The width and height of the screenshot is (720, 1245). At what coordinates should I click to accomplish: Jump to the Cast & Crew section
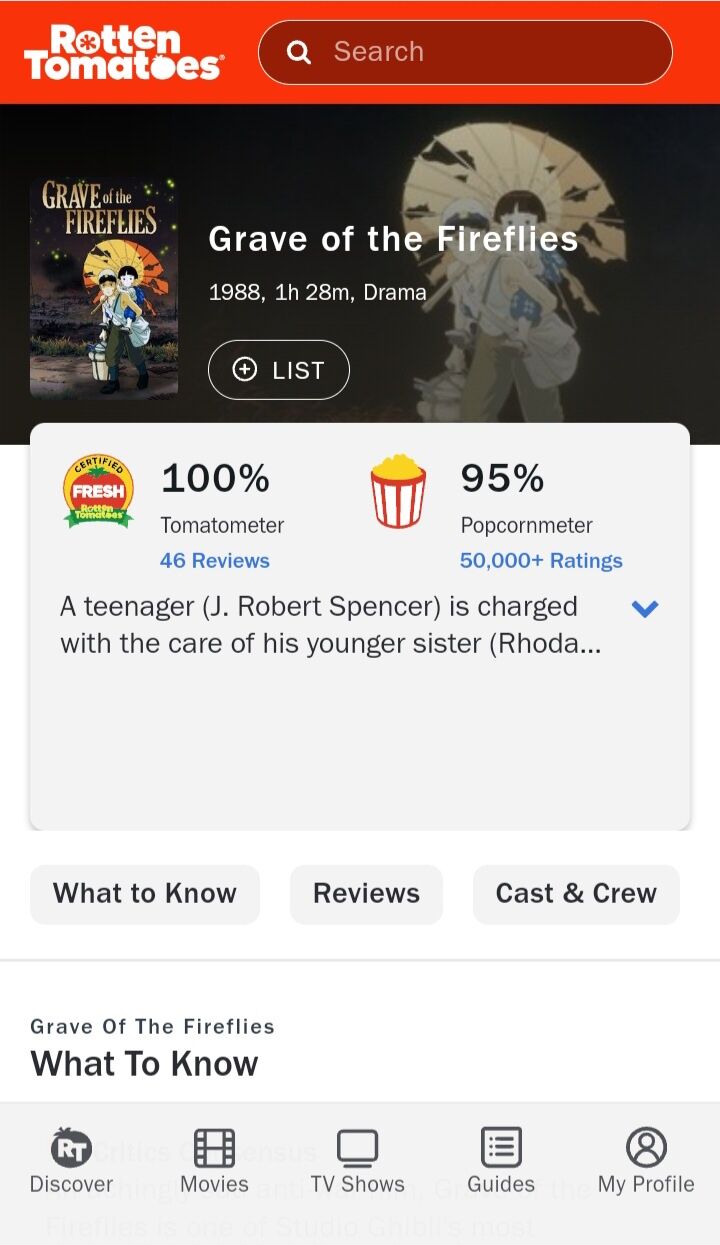tap(576, 894)
